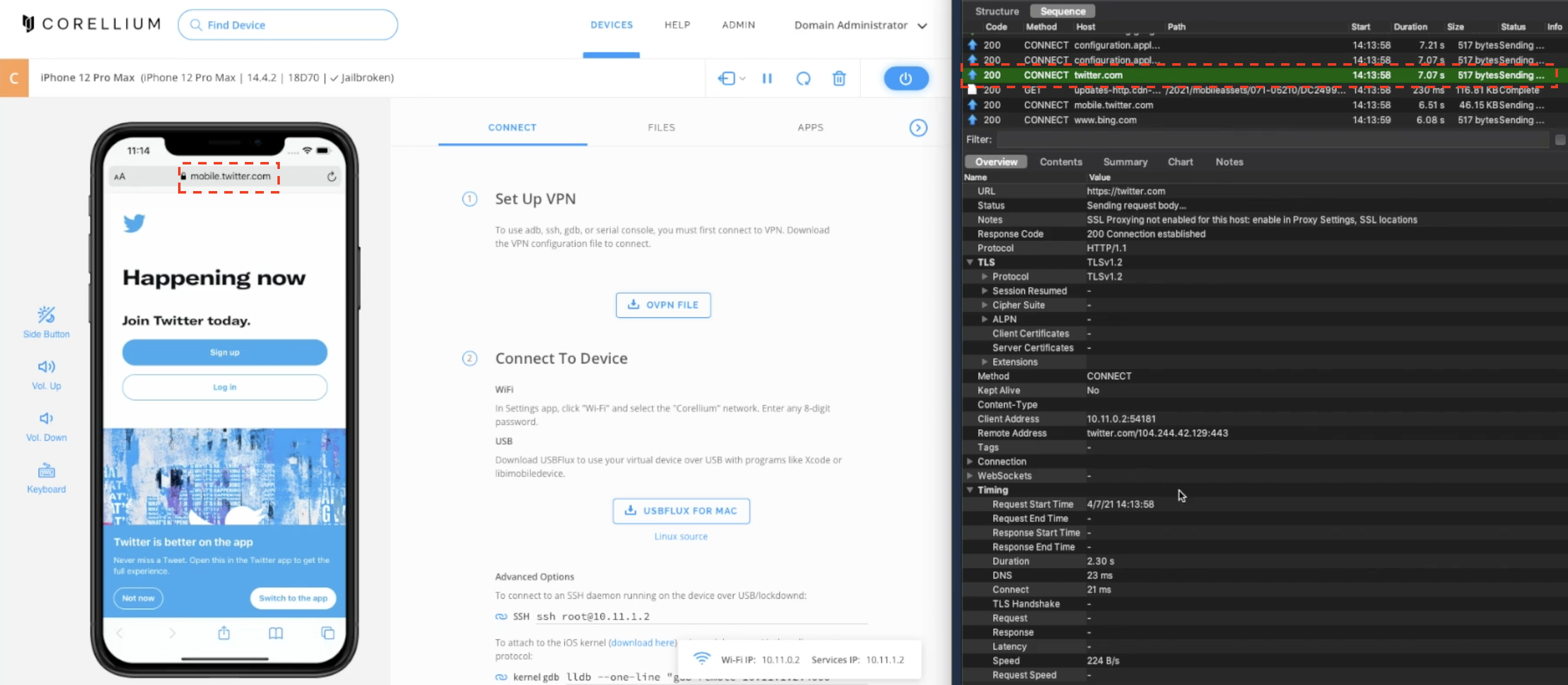The width and height of the screenshot is (1568, 685).
Task: Tap the Log in button on phone
Action: coord(225,387)
